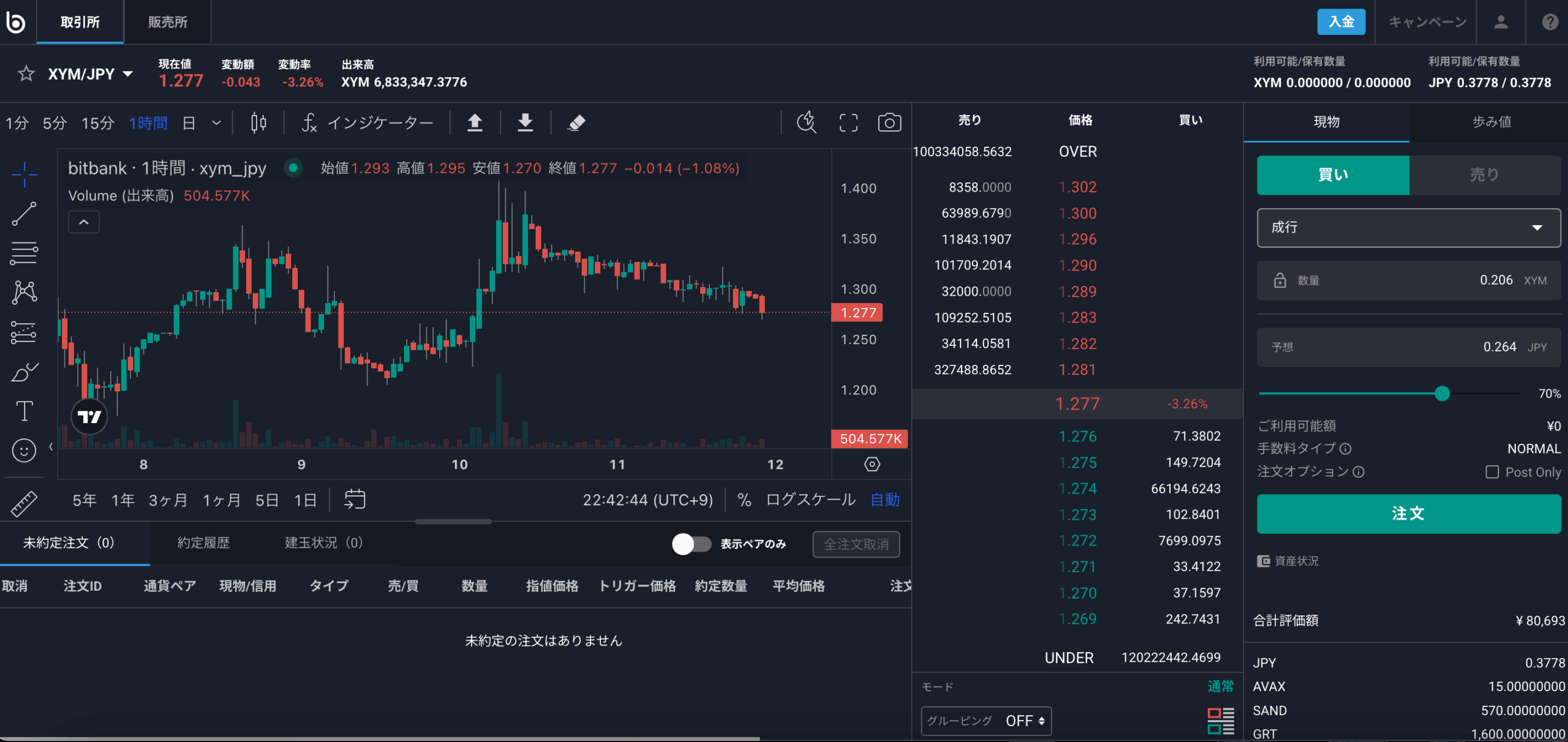Screen dimensions: 1568x742
Task: Select the ruler measure tool
Action: tap(24, 503)
